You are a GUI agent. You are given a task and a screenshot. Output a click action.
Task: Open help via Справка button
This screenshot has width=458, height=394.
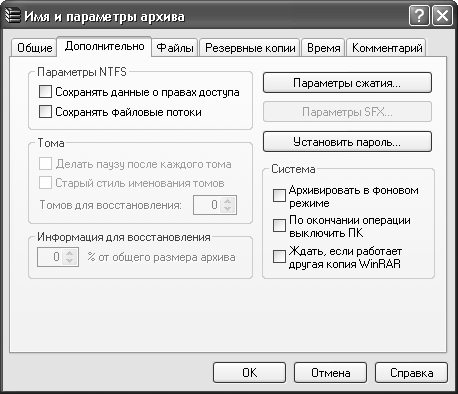tap(411, 373)
